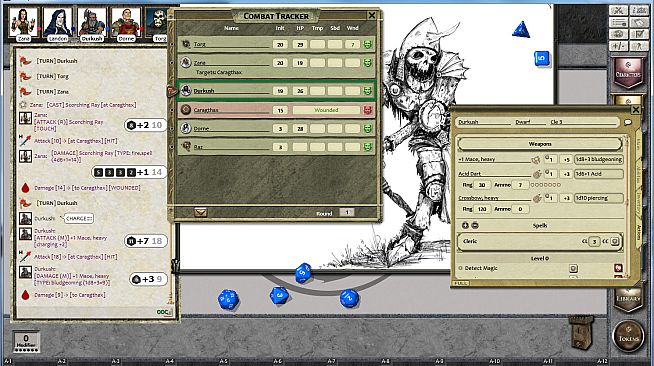Click Durkush's token icon in Combat Tracker
The image size is (654, 366).
186,90
